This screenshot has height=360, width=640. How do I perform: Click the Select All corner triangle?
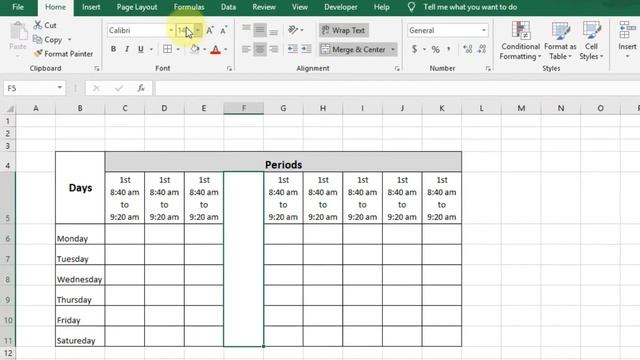pos(10,109)
